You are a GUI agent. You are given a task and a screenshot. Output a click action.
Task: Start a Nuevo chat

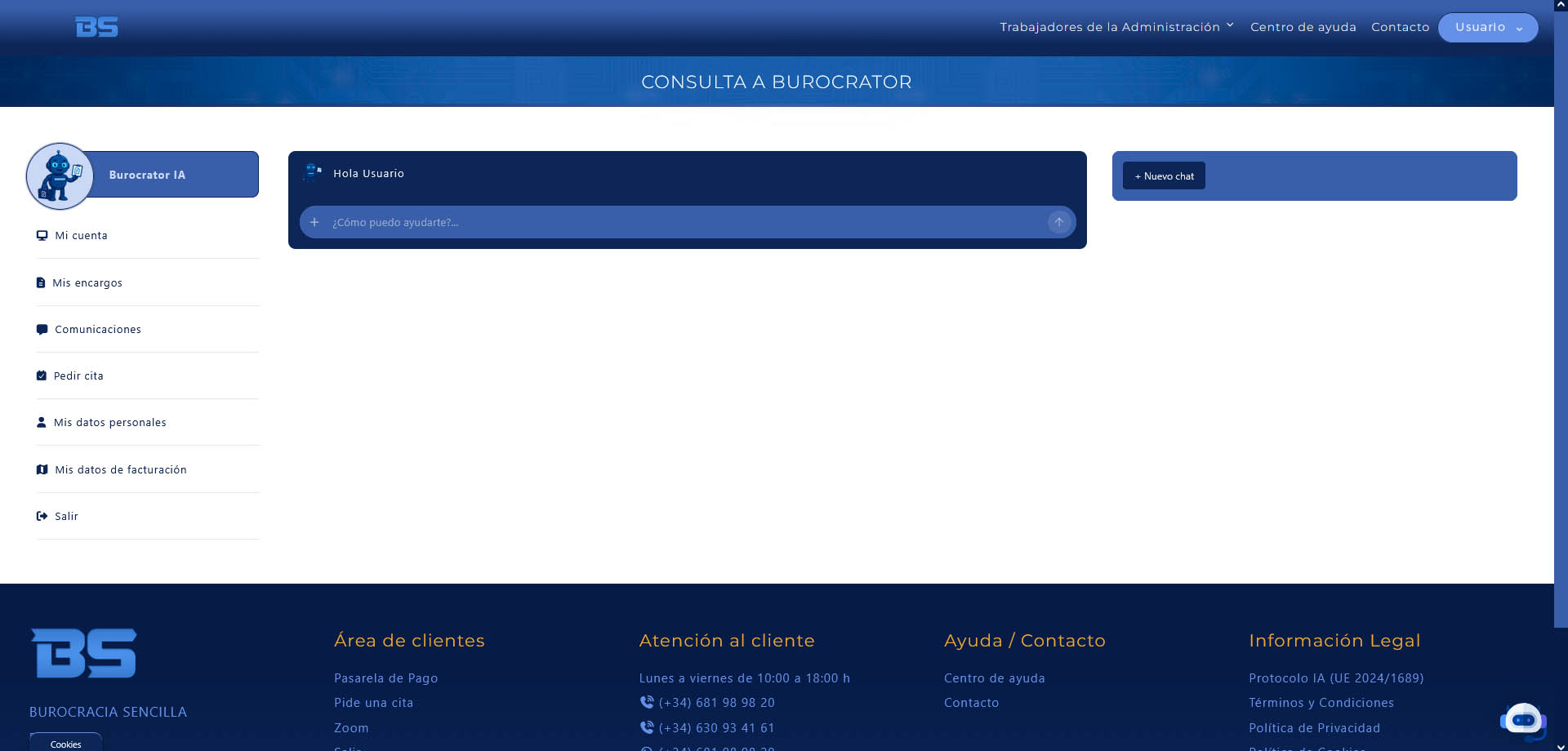click(x=1164, y=176)
